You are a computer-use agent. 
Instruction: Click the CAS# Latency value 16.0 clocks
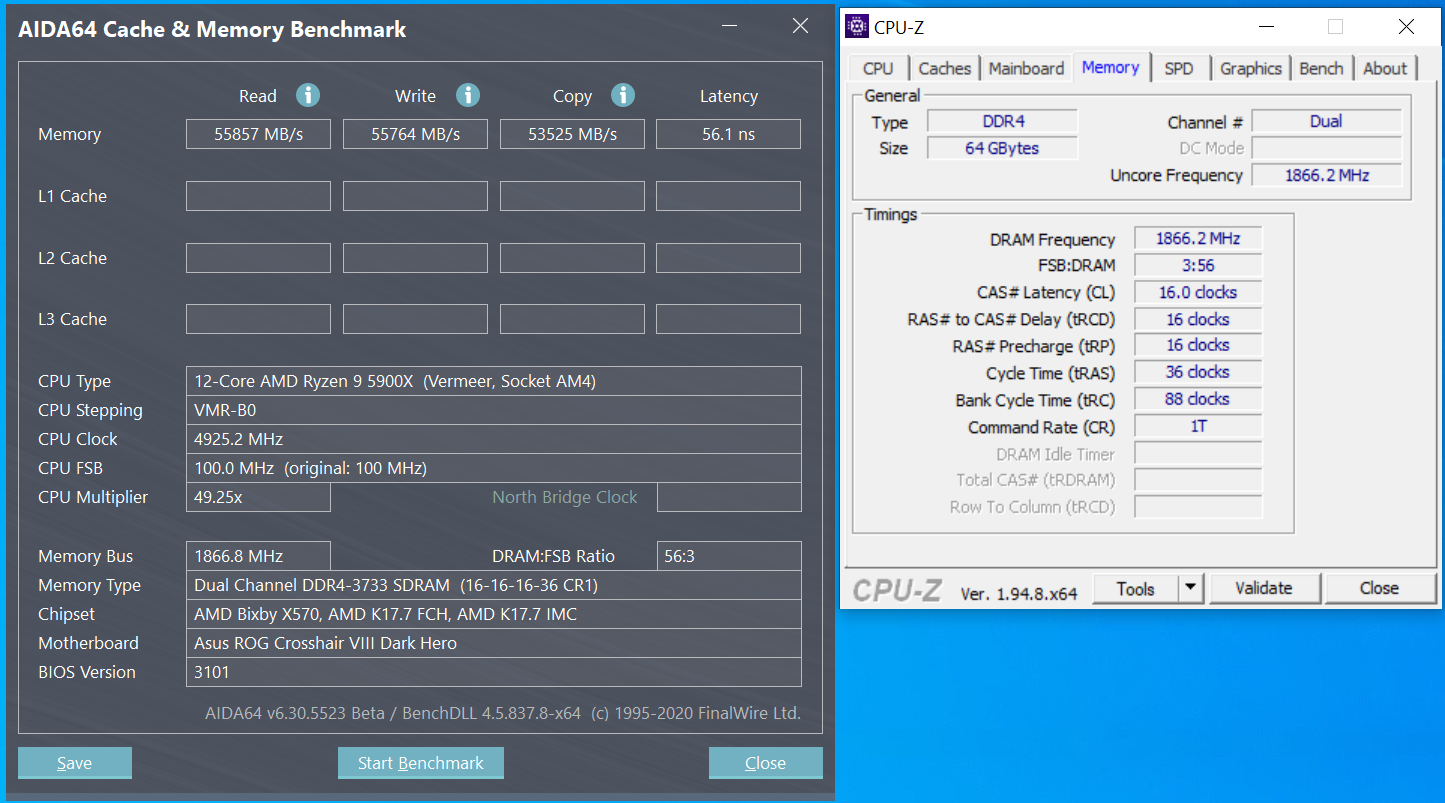[1198, 292]
